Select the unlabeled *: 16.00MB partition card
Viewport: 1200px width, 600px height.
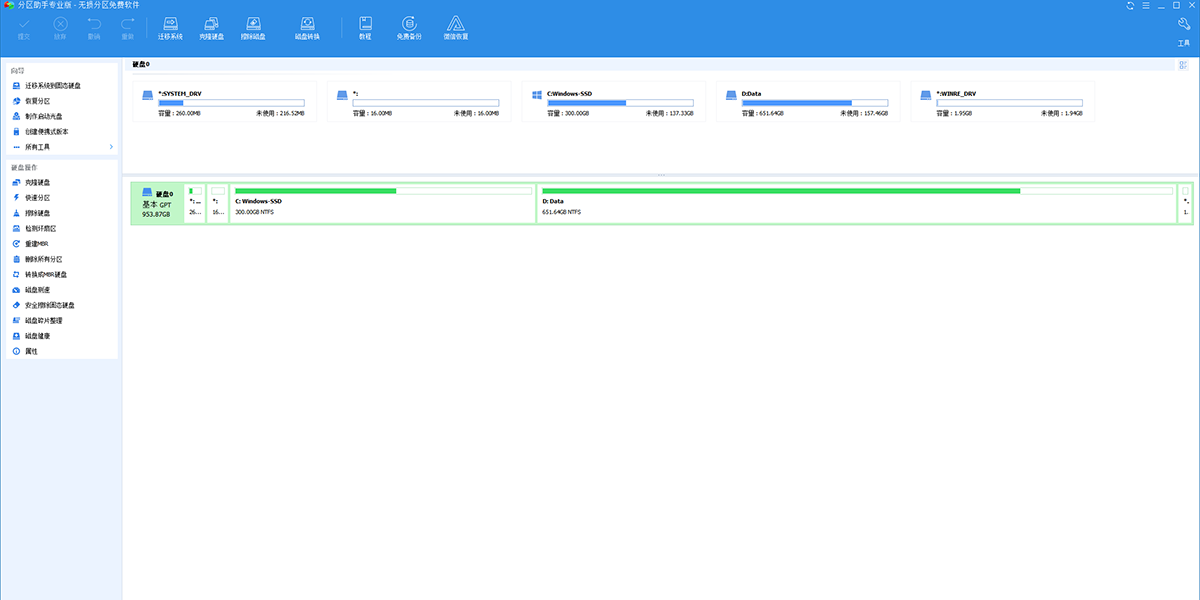coord(419,102)
